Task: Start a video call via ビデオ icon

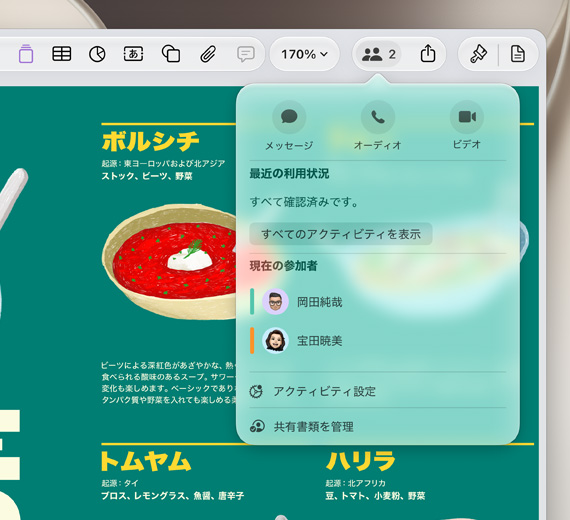Action: tap(467, 117)
